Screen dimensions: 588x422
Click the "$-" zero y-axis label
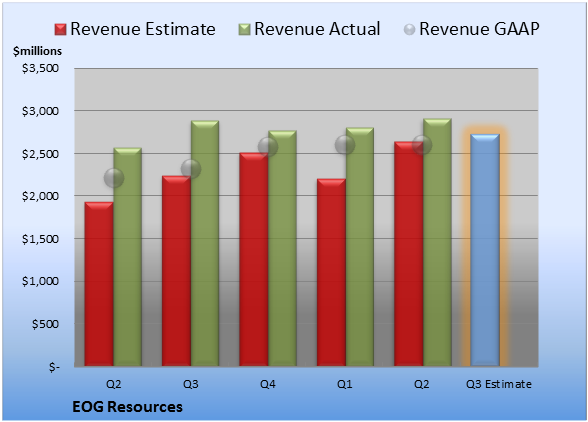tap(54, 367)
